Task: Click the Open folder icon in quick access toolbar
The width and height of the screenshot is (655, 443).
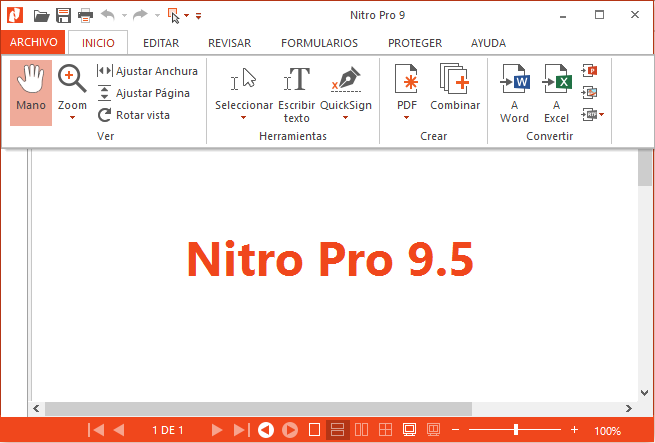Action: point(41,16)
